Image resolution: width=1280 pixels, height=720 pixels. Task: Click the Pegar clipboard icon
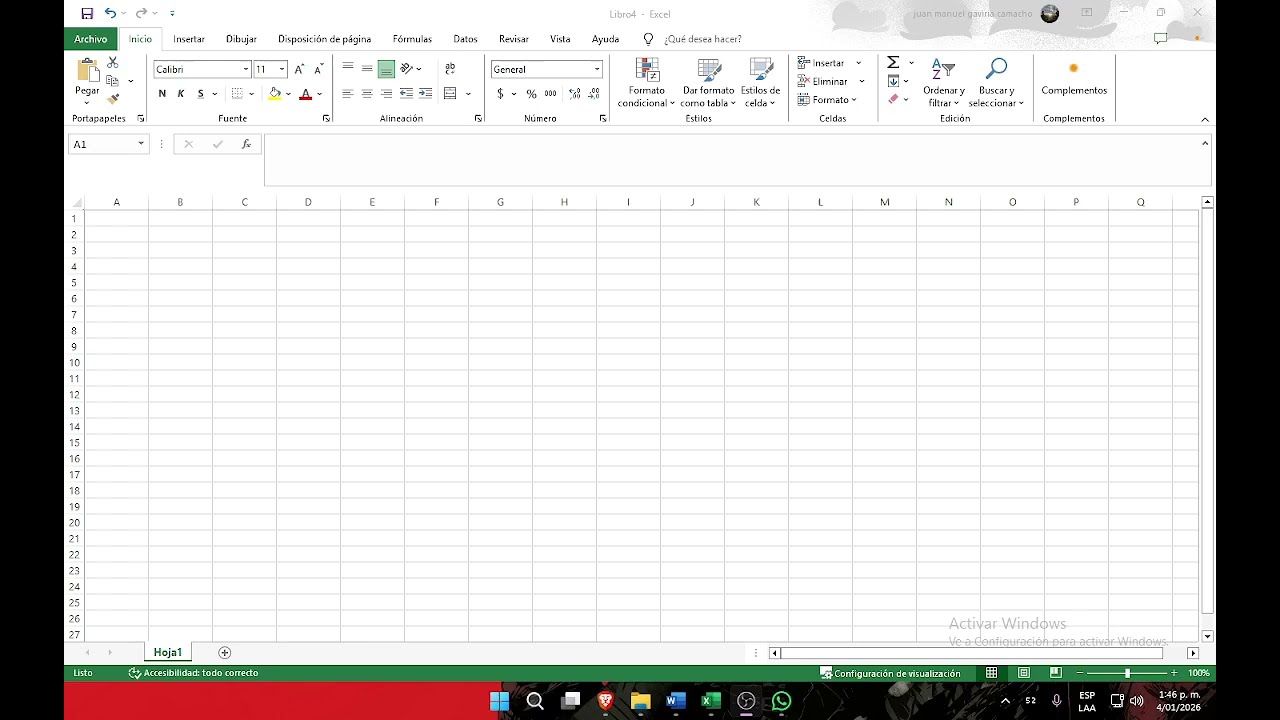[x=87, y=70]
